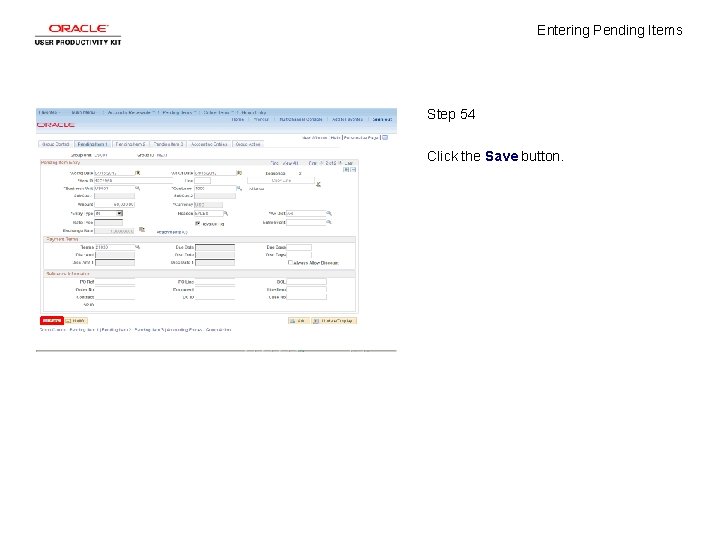
Task: Click the Sales Person lookup magnifier icon
Action: 329,222
